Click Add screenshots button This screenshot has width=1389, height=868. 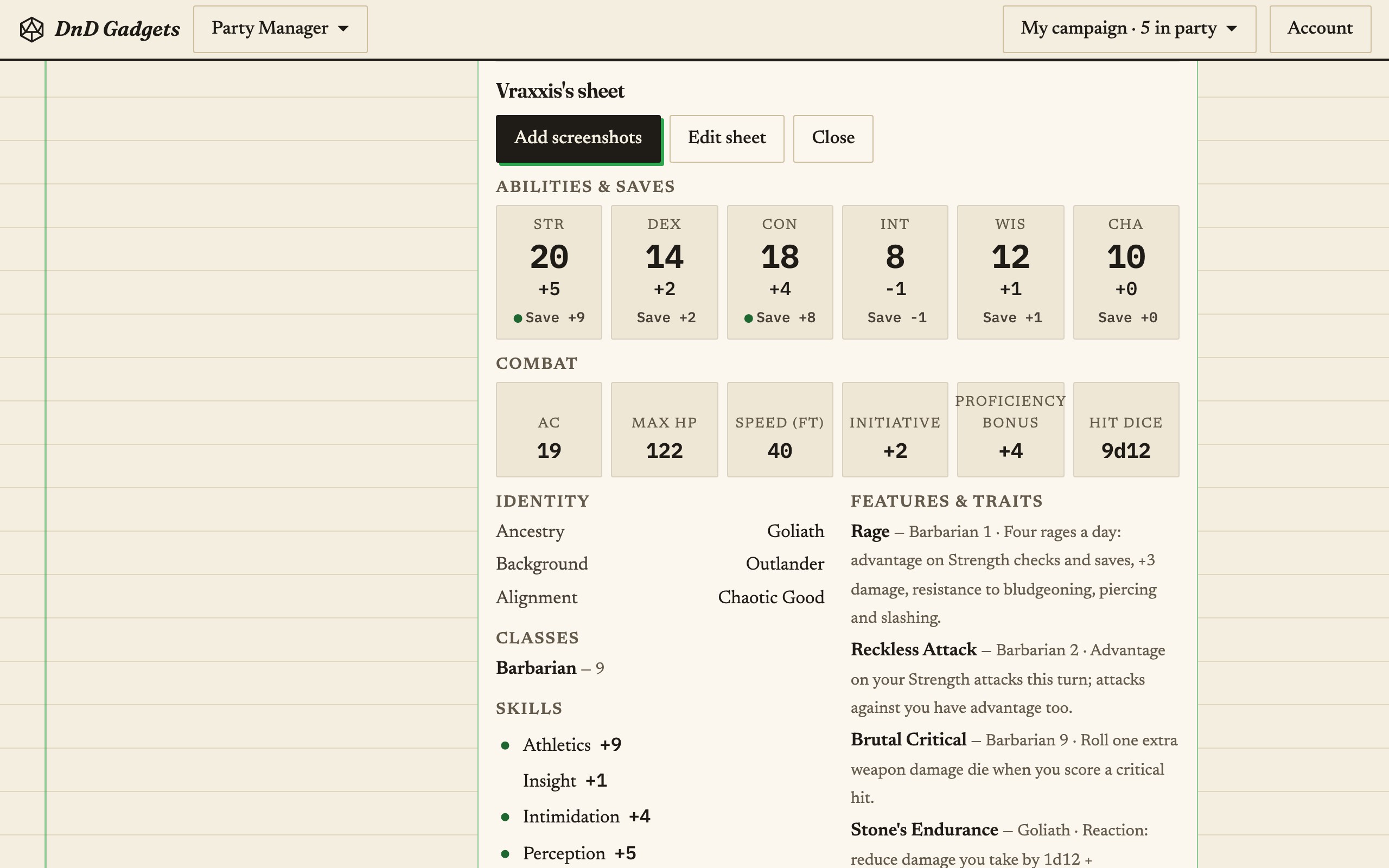578,138
